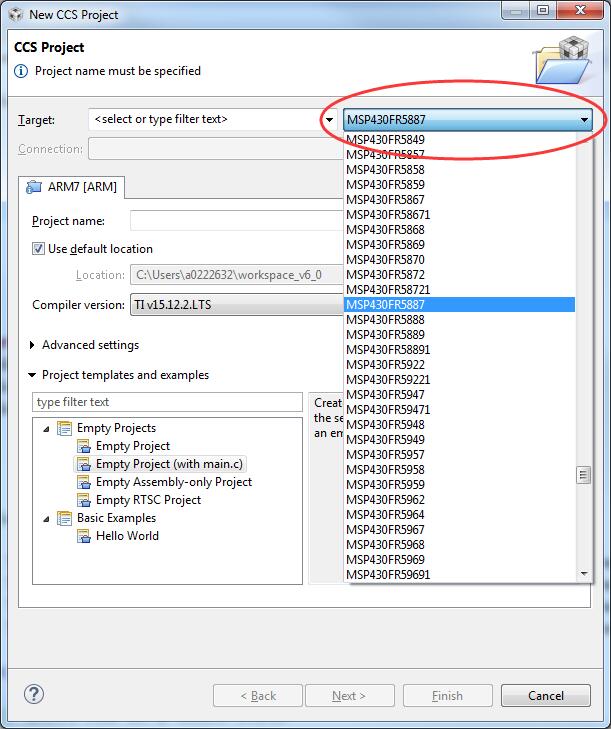Select MSP430FR5868 in the list

459,230
